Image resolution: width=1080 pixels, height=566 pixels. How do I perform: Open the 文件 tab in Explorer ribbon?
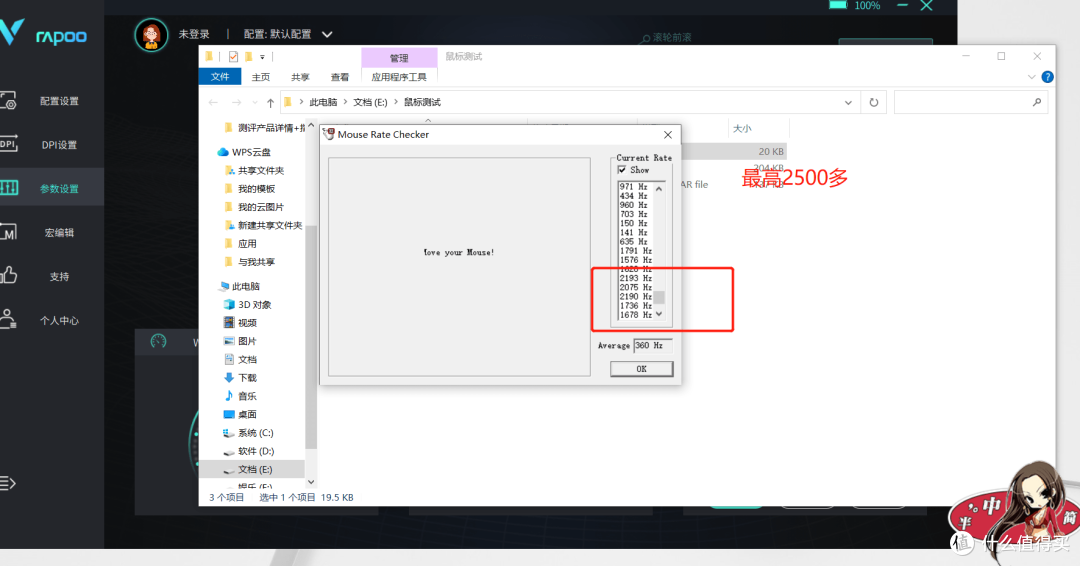click(x=220, y=76)
